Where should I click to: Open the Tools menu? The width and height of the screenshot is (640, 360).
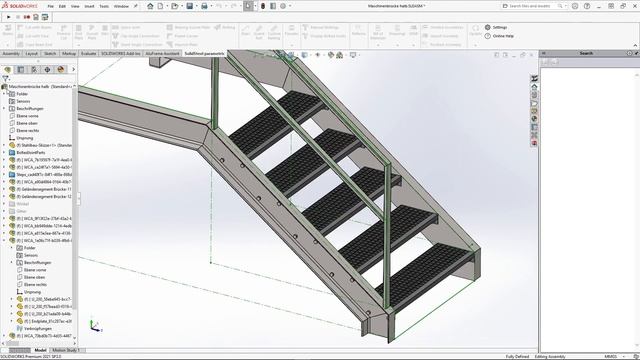coord(104,7)
